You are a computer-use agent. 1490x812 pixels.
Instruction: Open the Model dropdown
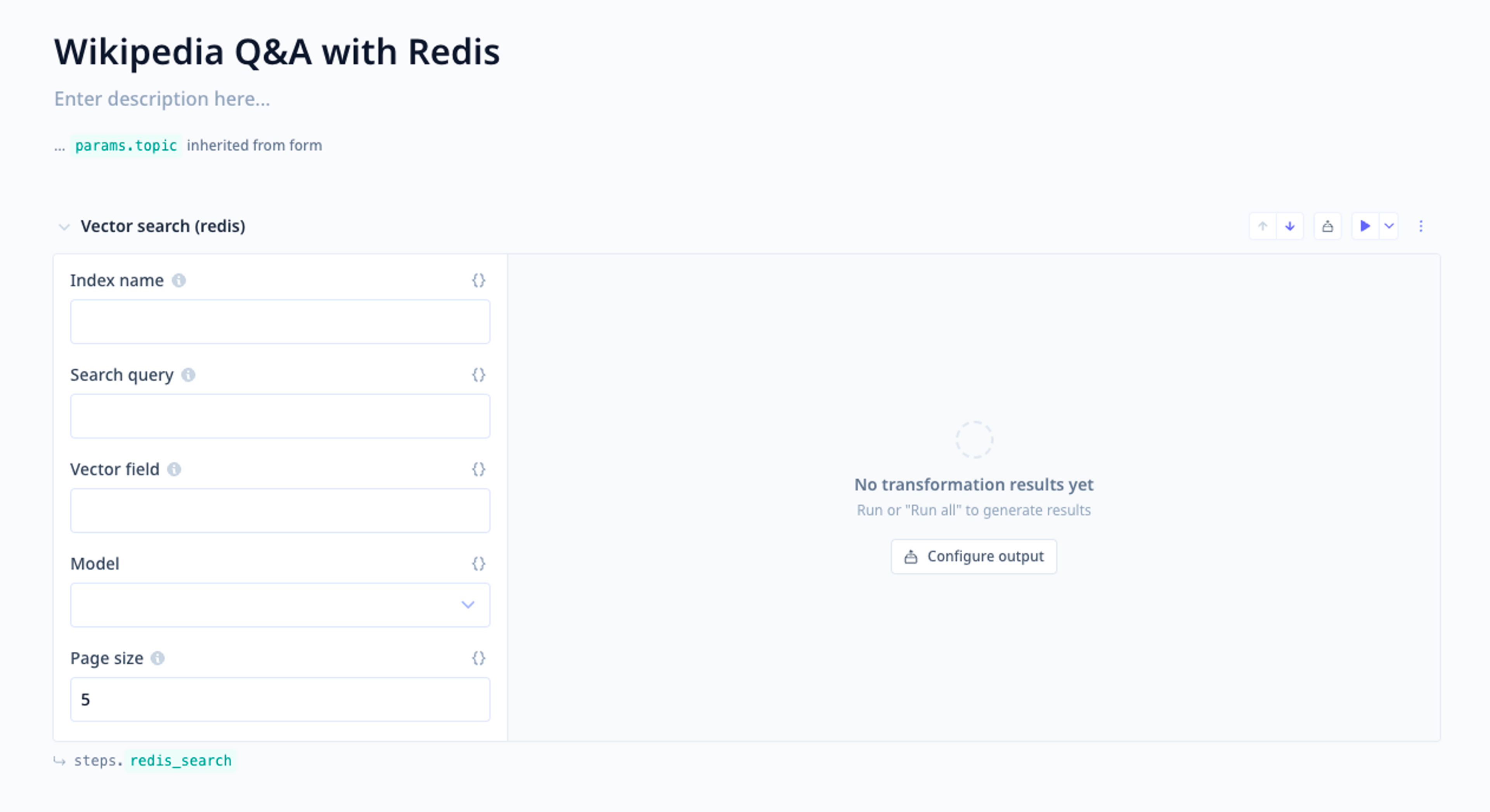[x=280, y=605]
